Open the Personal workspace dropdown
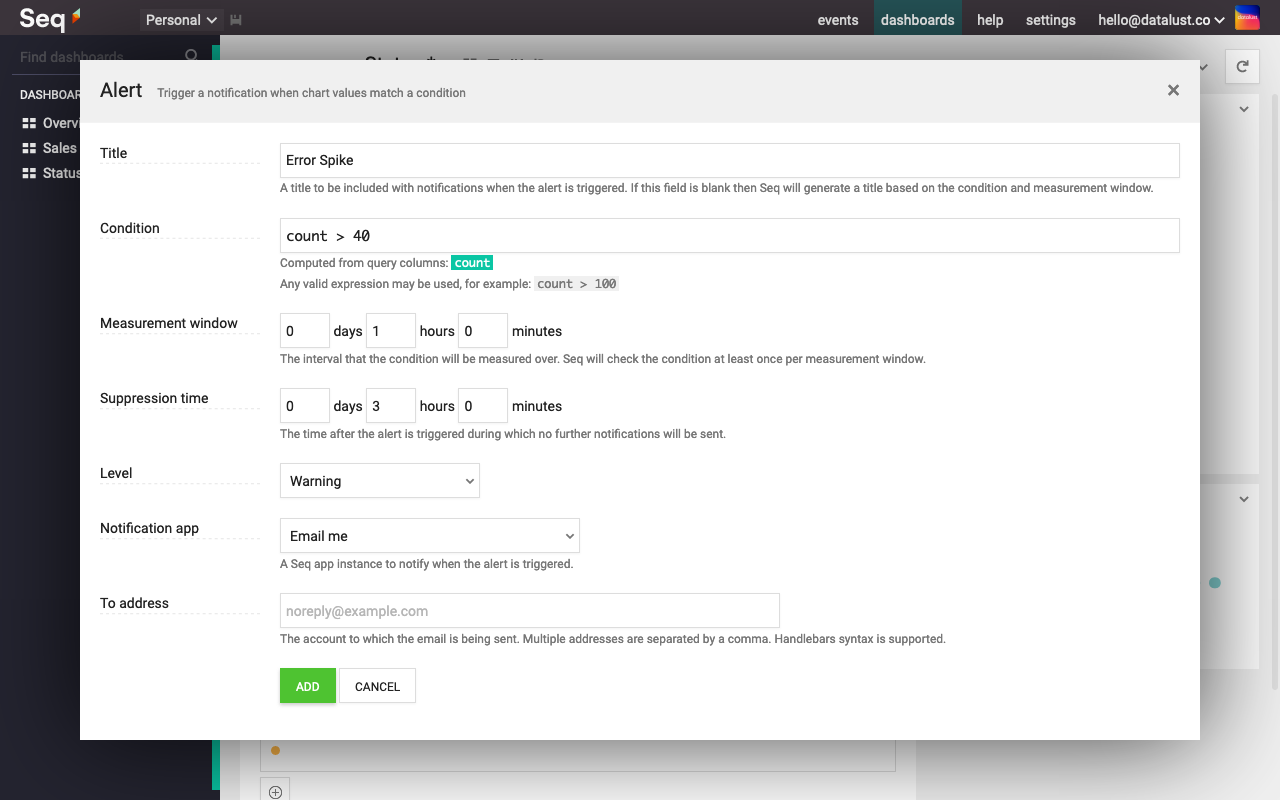 click(180, 20)
